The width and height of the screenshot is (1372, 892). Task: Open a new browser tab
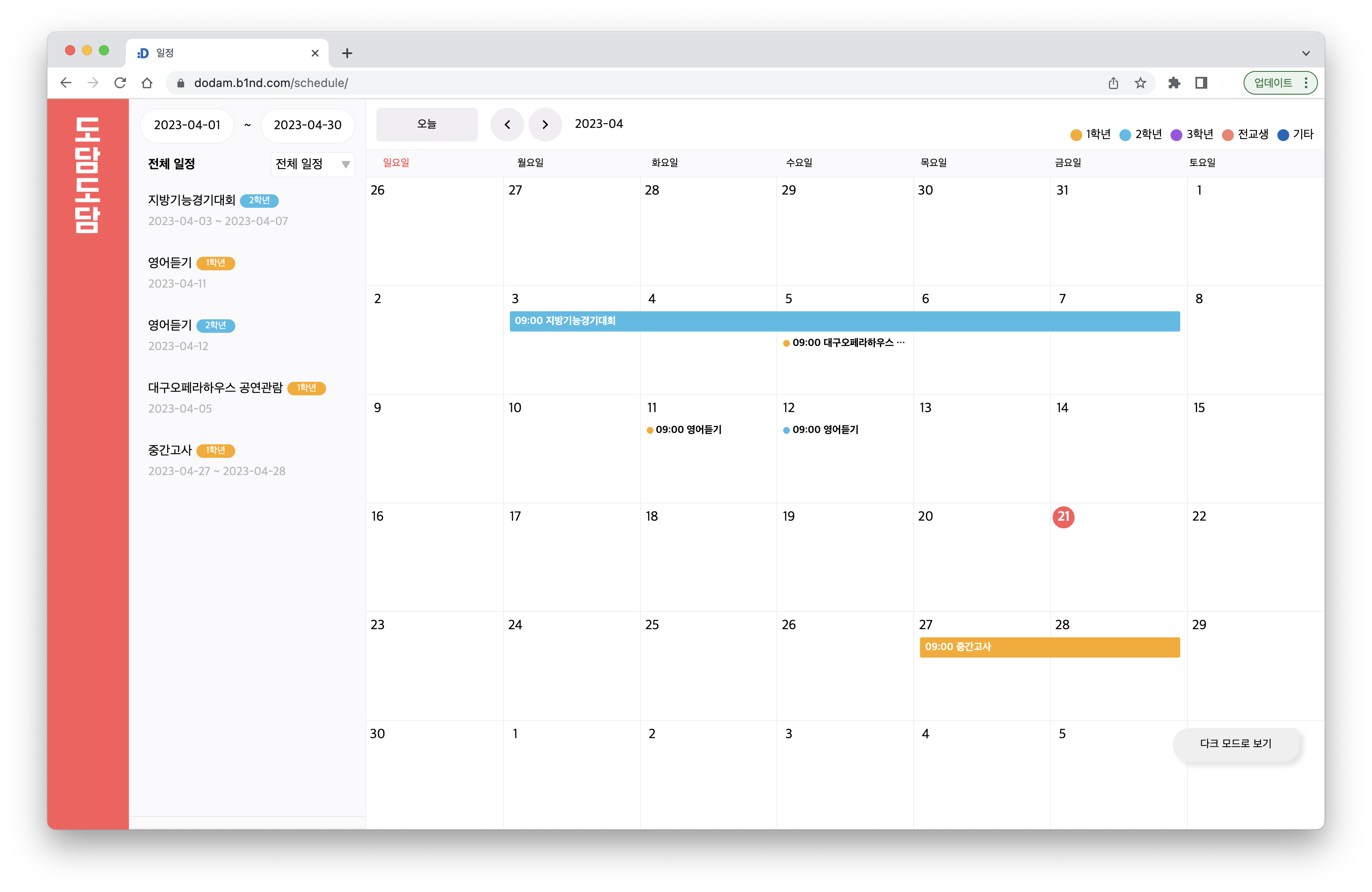(x=347, y=53)
